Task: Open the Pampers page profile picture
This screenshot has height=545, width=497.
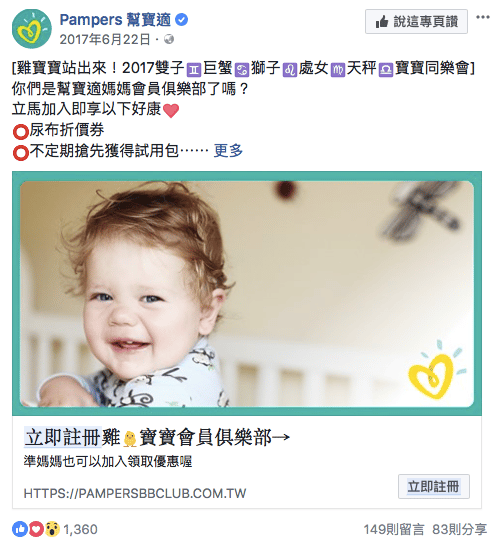Action: coord(32,29)
